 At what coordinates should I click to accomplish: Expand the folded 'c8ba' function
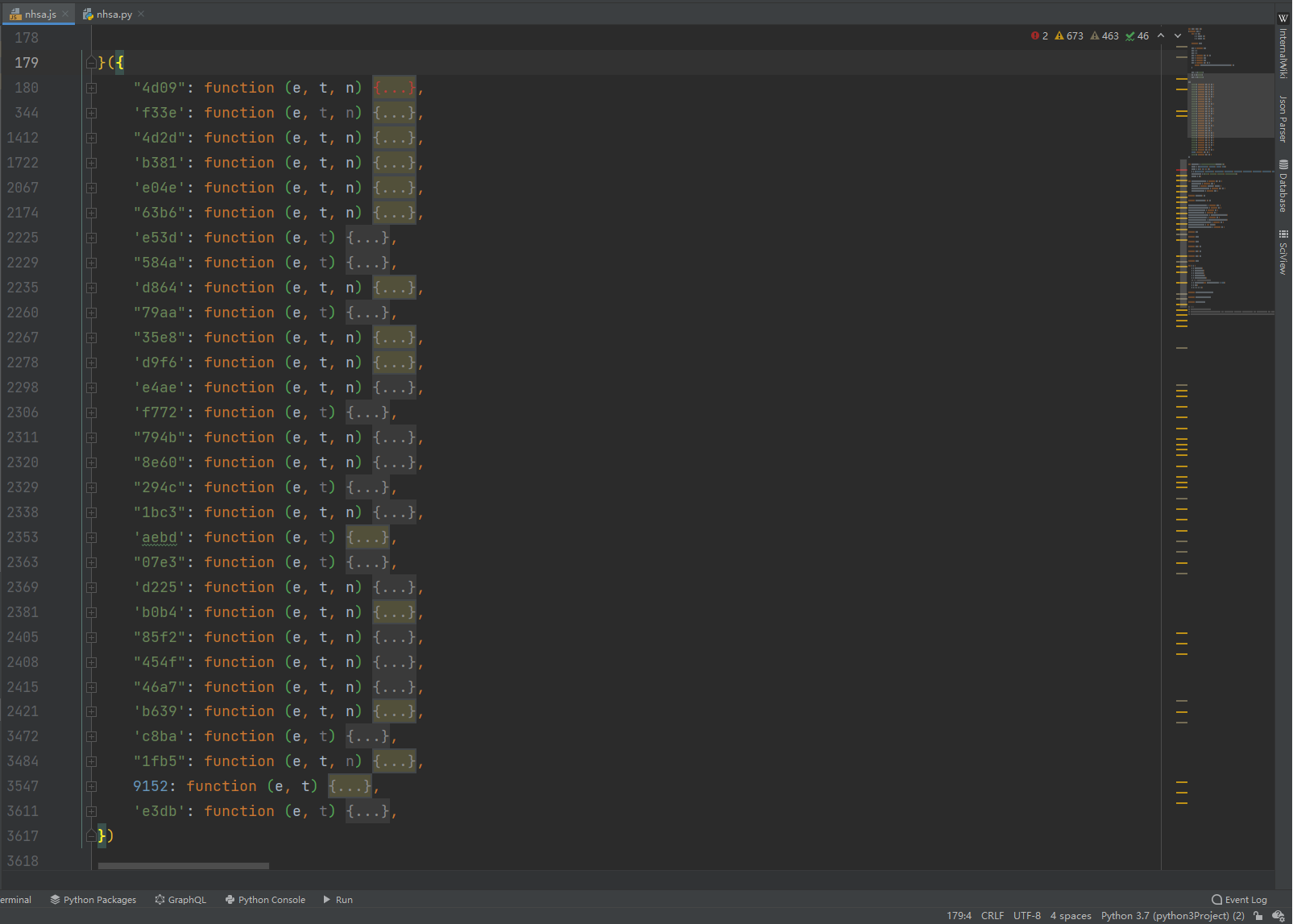click(x=91, y=736)
